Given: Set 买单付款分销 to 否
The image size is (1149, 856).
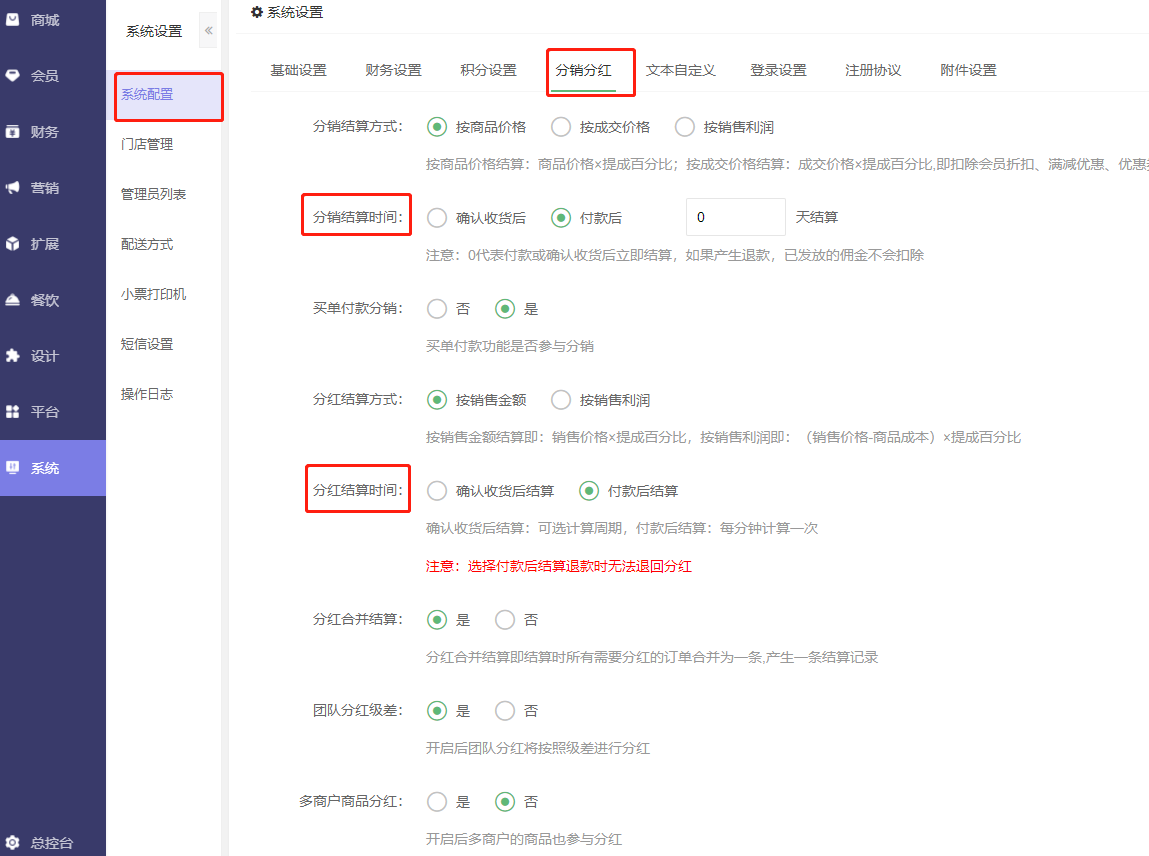Looking at the screenshot, I should (437, 309).
